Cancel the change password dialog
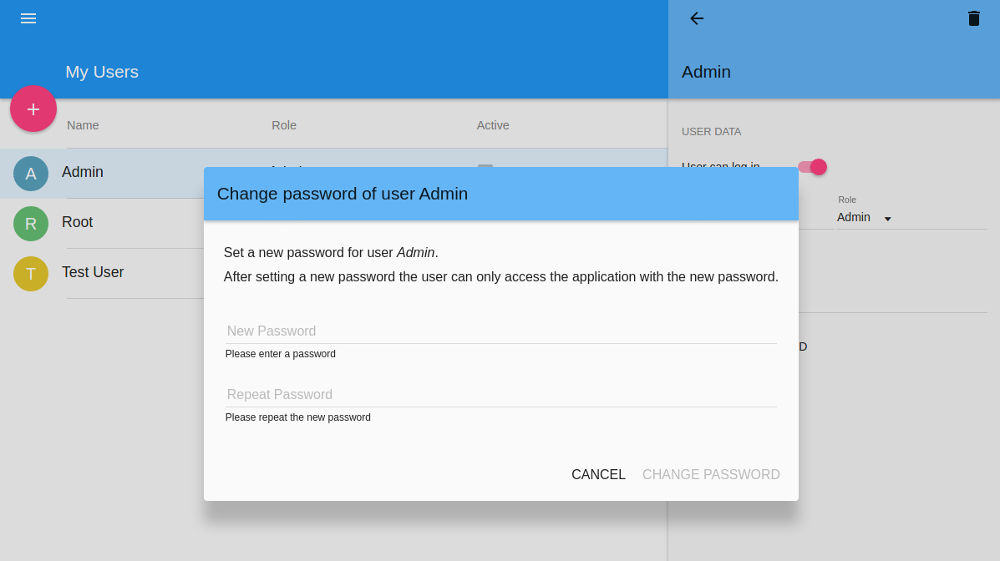The width and height of the screenshot is (1000, 561). pos(598,474)
